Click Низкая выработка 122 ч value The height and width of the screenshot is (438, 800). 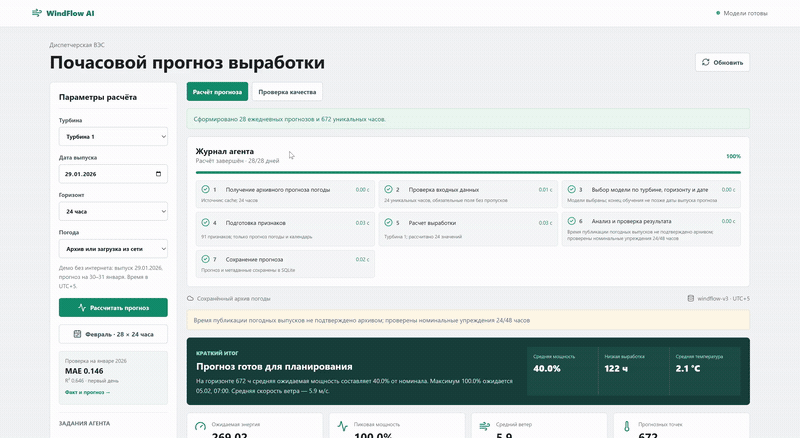click(616, 369)
